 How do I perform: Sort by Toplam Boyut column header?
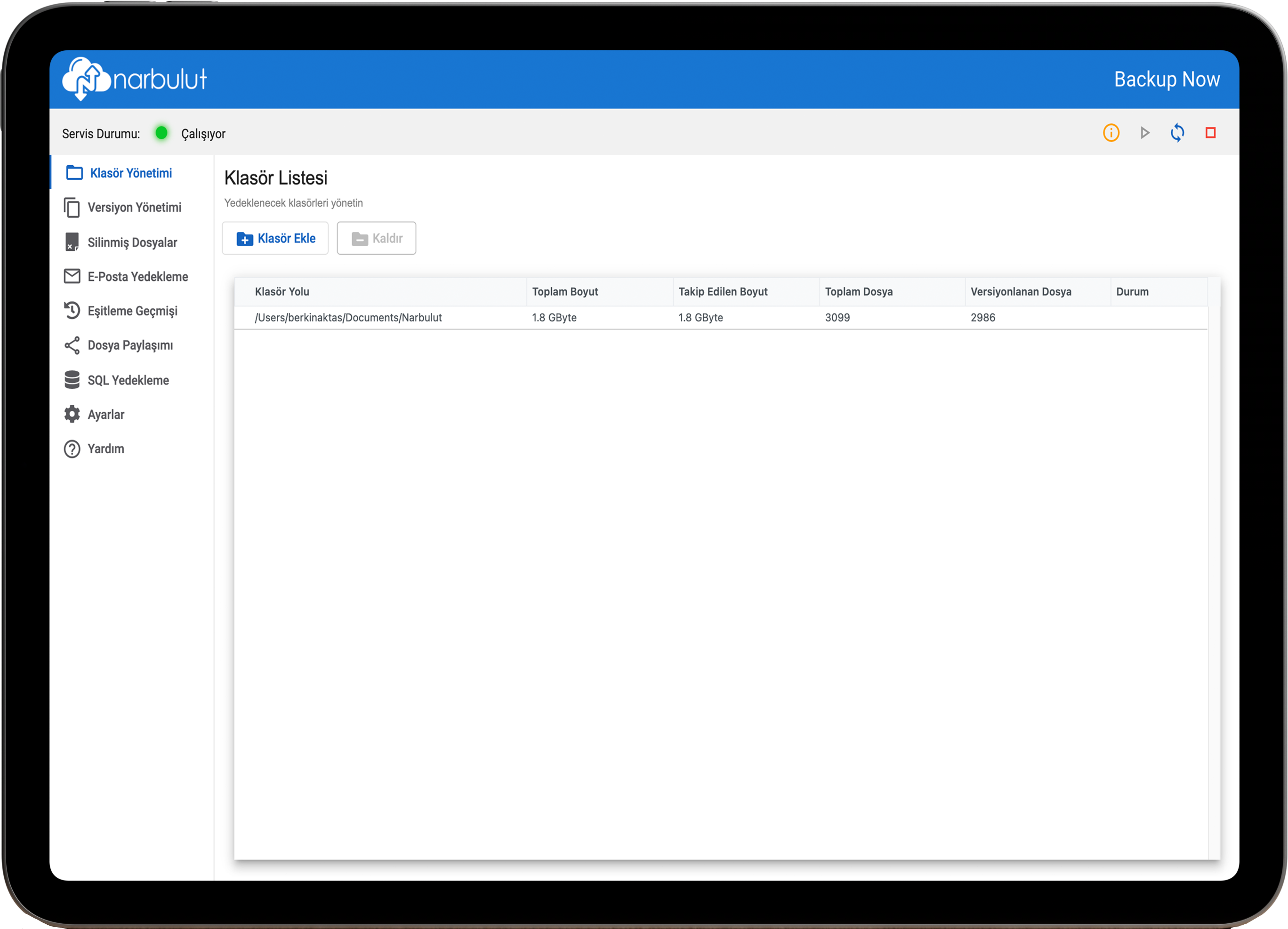click(600, 291)
